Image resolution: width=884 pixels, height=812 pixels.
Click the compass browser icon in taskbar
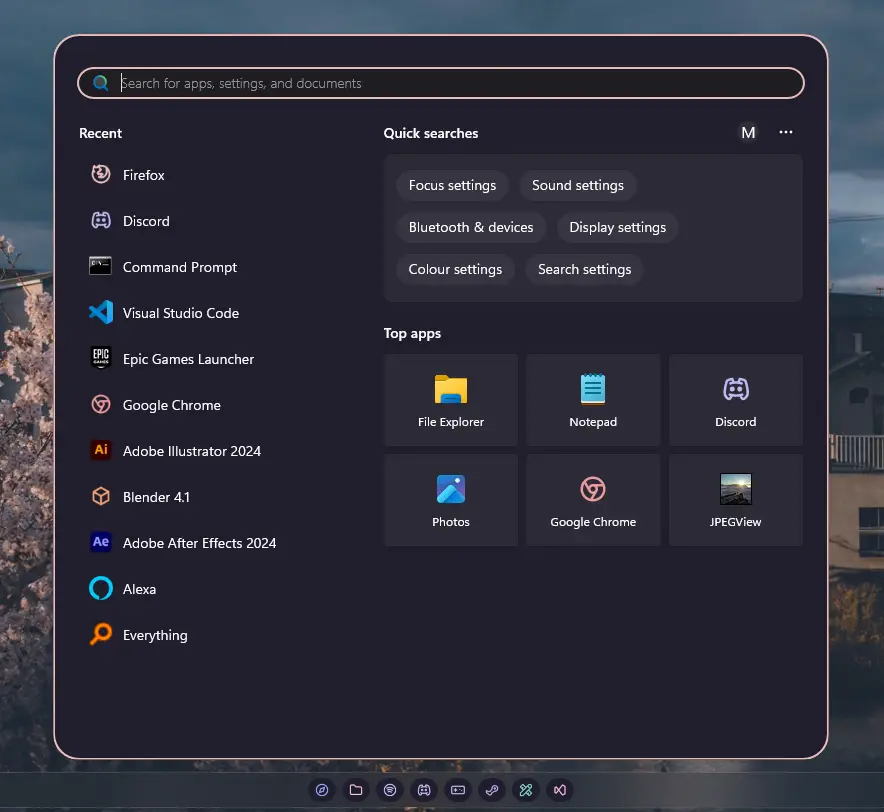(x=322, y=790)
